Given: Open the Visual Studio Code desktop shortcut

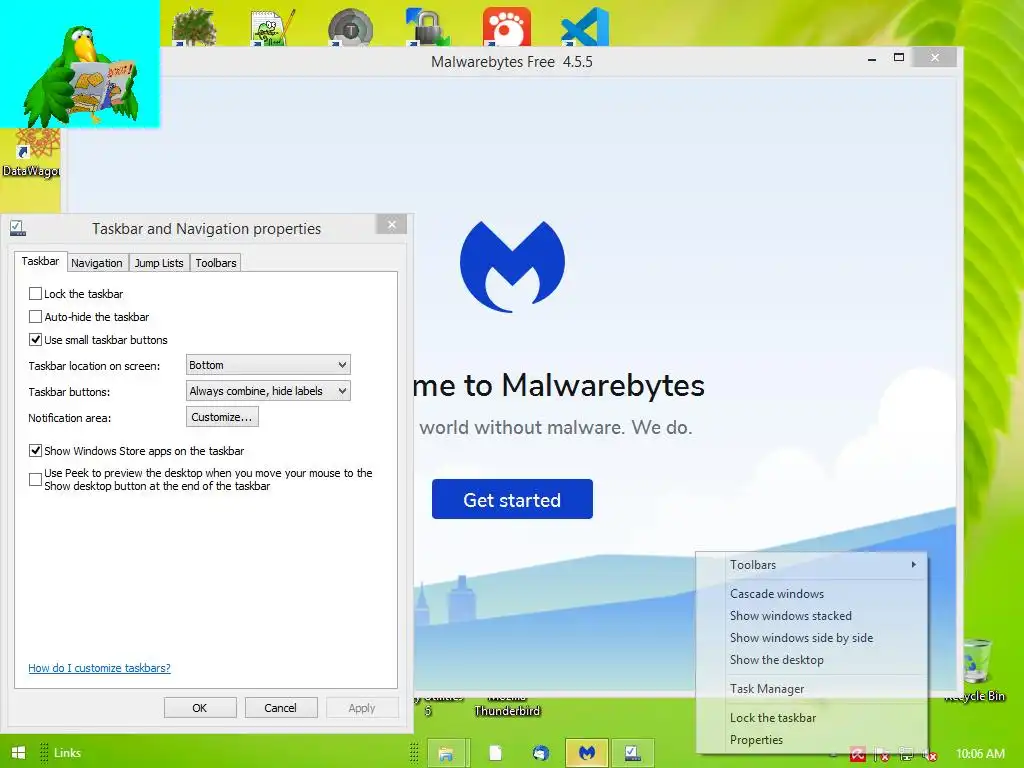Looking at the screenshot, I should (585, 27).
